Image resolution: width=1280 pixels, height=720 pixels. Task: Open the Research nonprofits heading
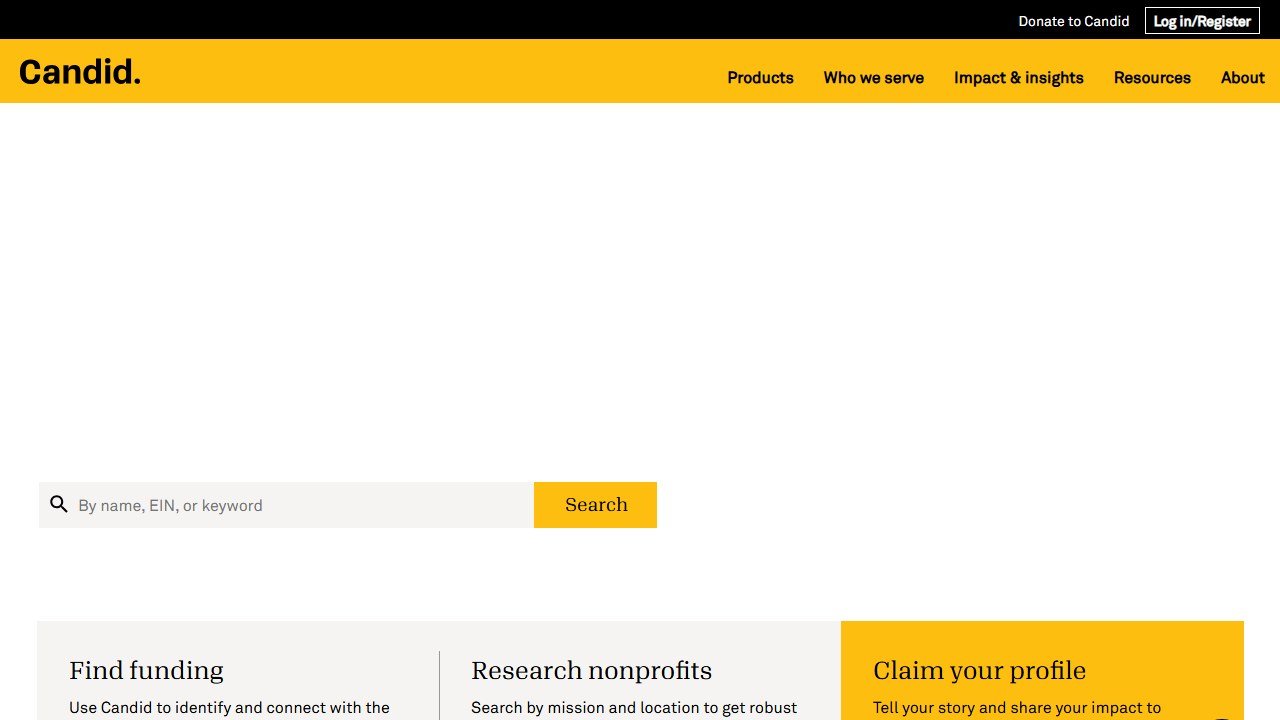pyautogui.click(x=591, y=670)
